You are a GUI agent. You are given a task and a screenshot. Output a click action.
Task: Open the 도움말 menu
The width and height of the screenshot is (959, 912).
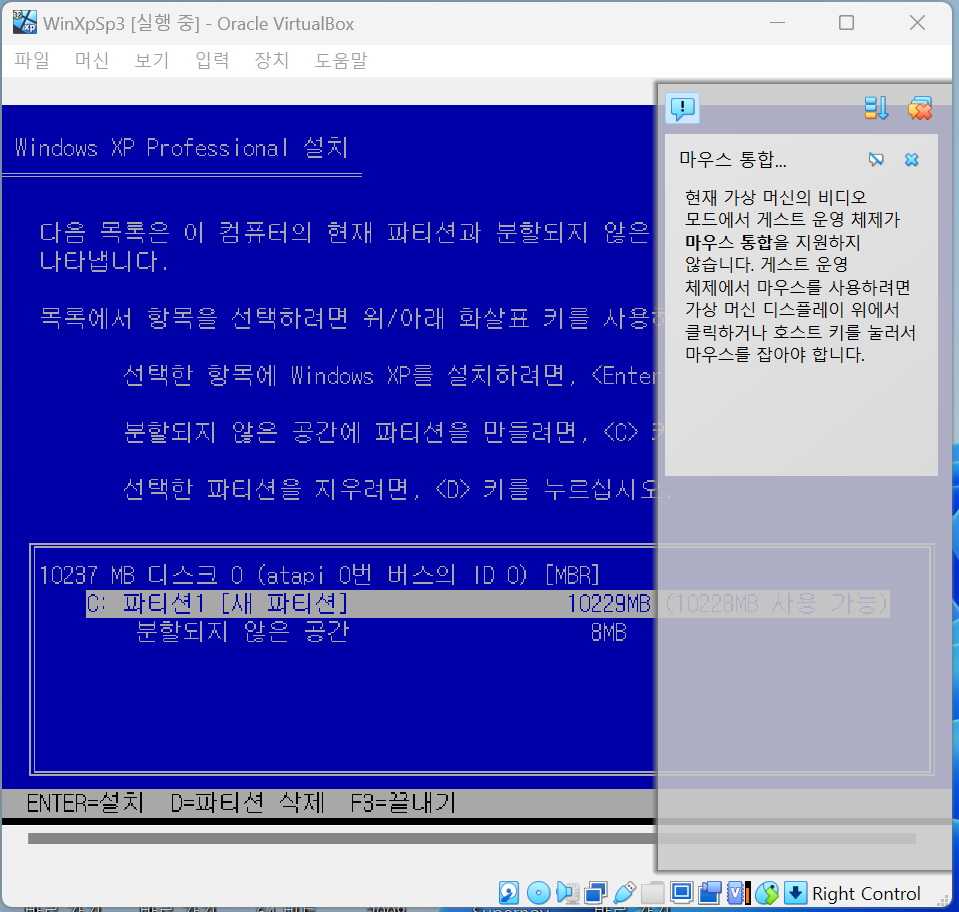coord(341,60)
